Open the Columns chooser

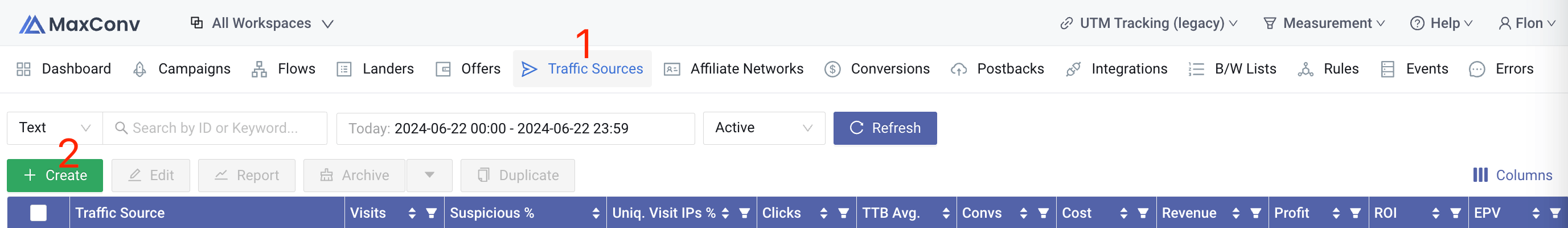(1512, 176)
